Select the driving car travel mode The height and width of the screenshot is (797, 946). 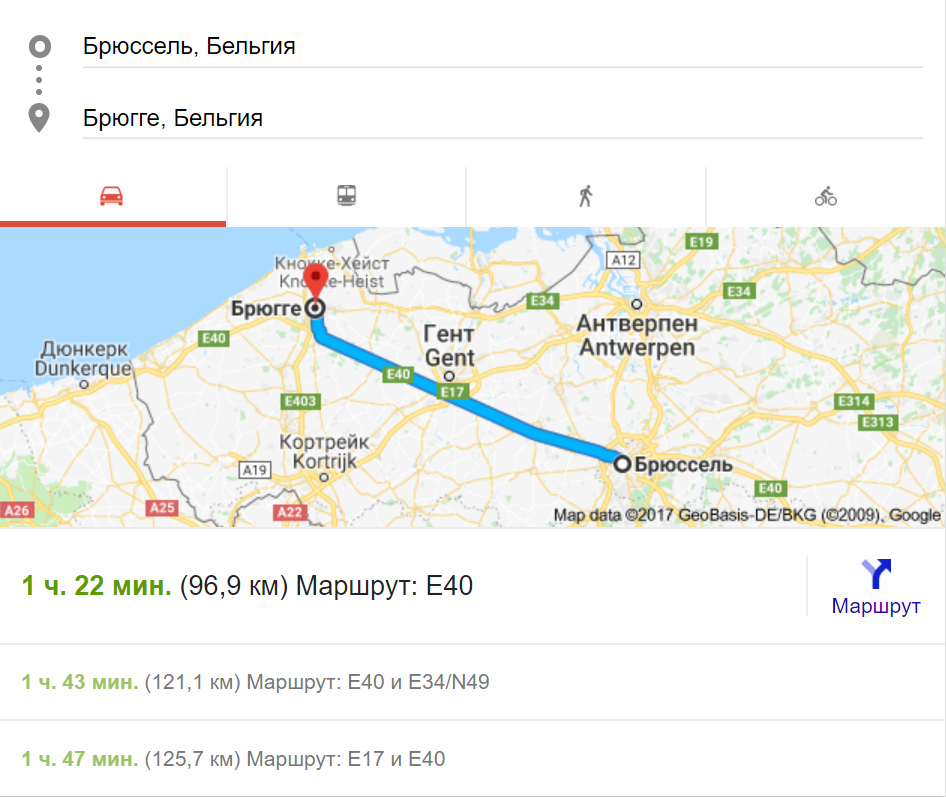pos(112,196)
